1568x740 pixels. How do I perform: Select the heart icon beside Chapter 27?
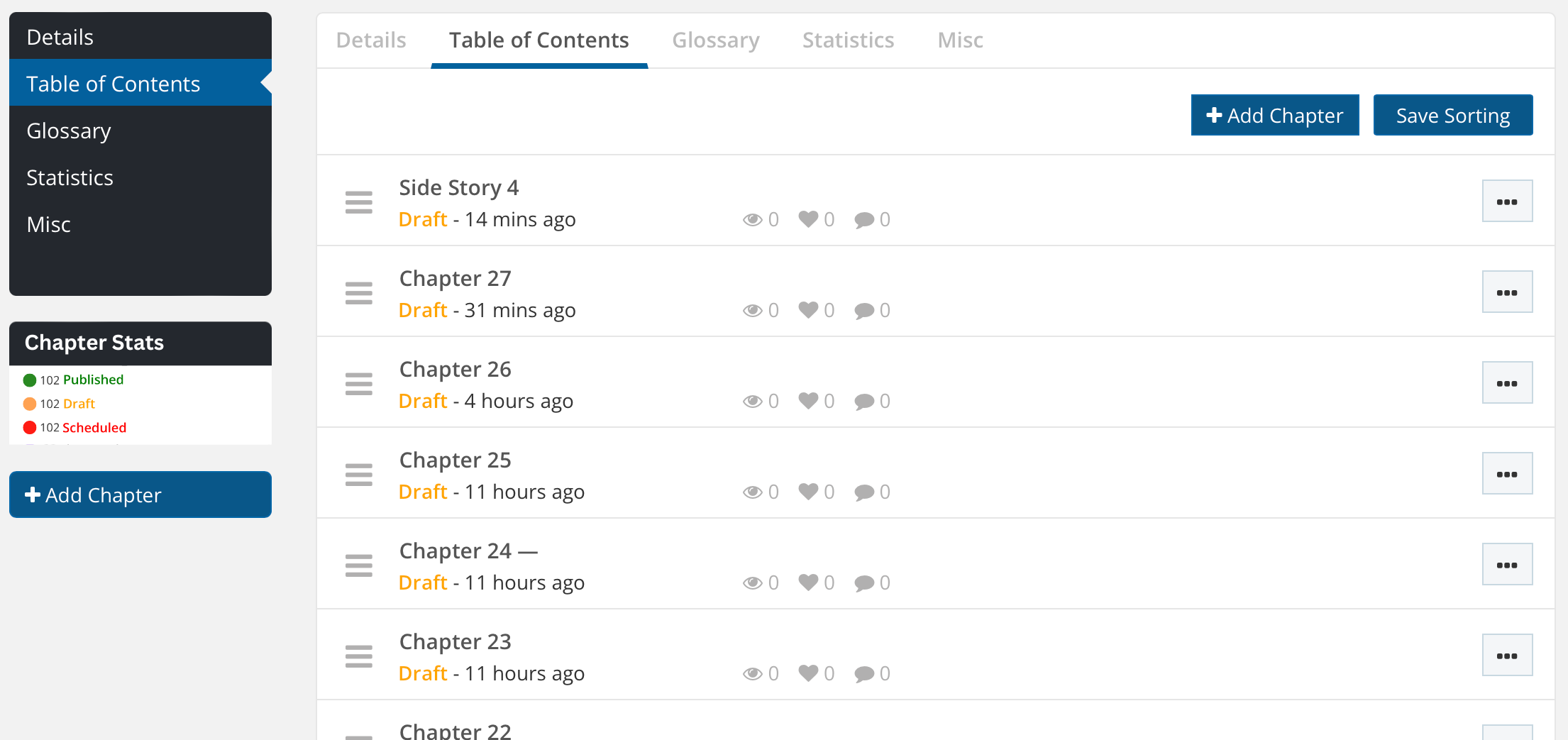click(808, 309)
